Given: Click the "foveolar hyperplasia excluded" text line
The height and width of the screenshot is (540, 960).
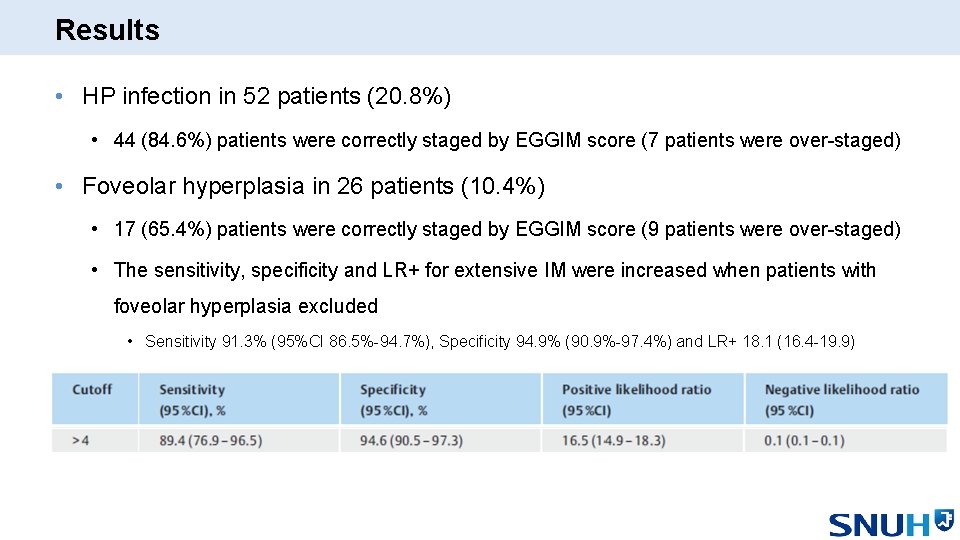Looking at the screenshot, I should pyautogui.click(x=246, y=306).
